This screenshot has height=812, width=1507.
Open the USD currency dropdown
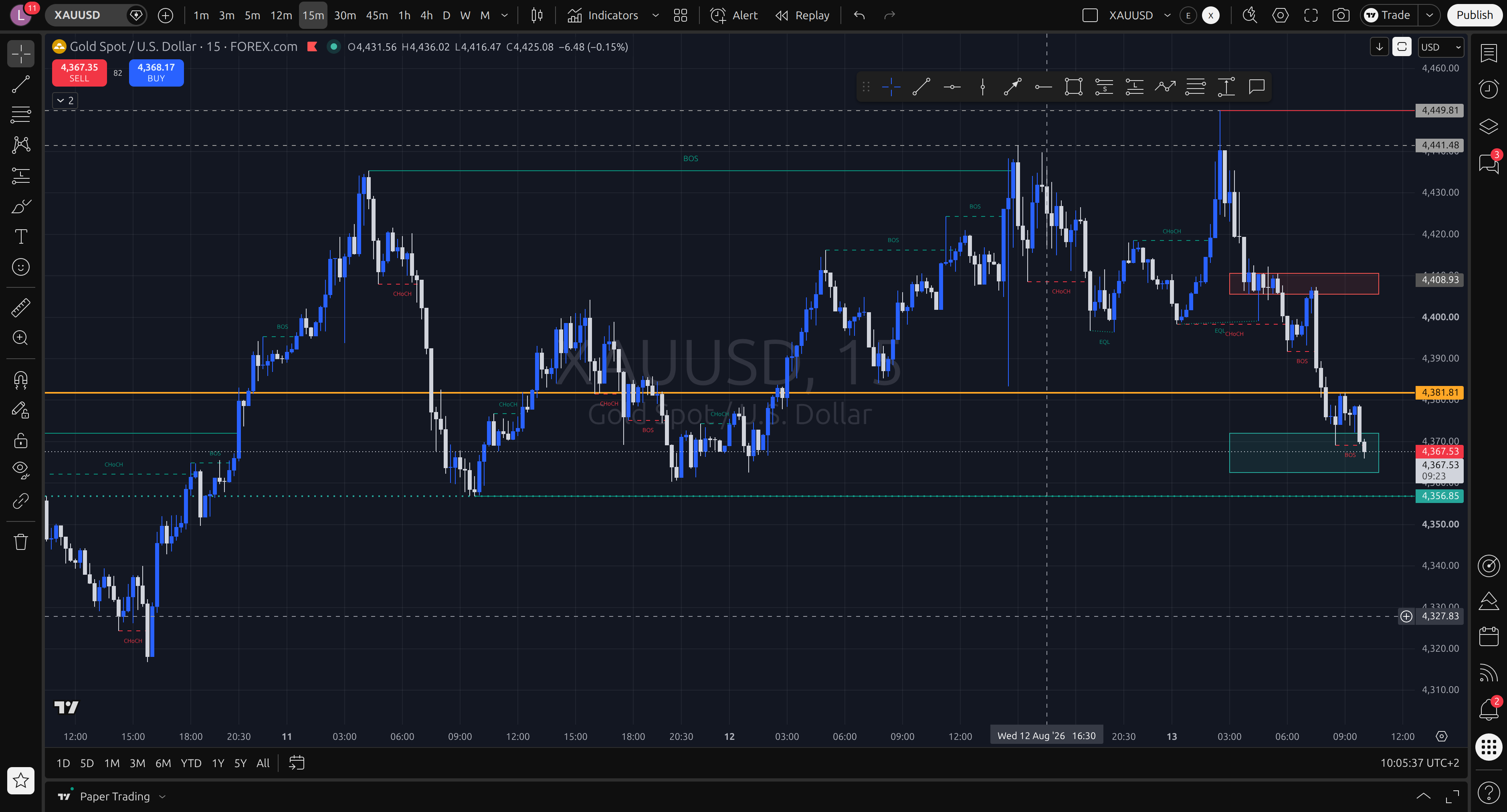1441,47
